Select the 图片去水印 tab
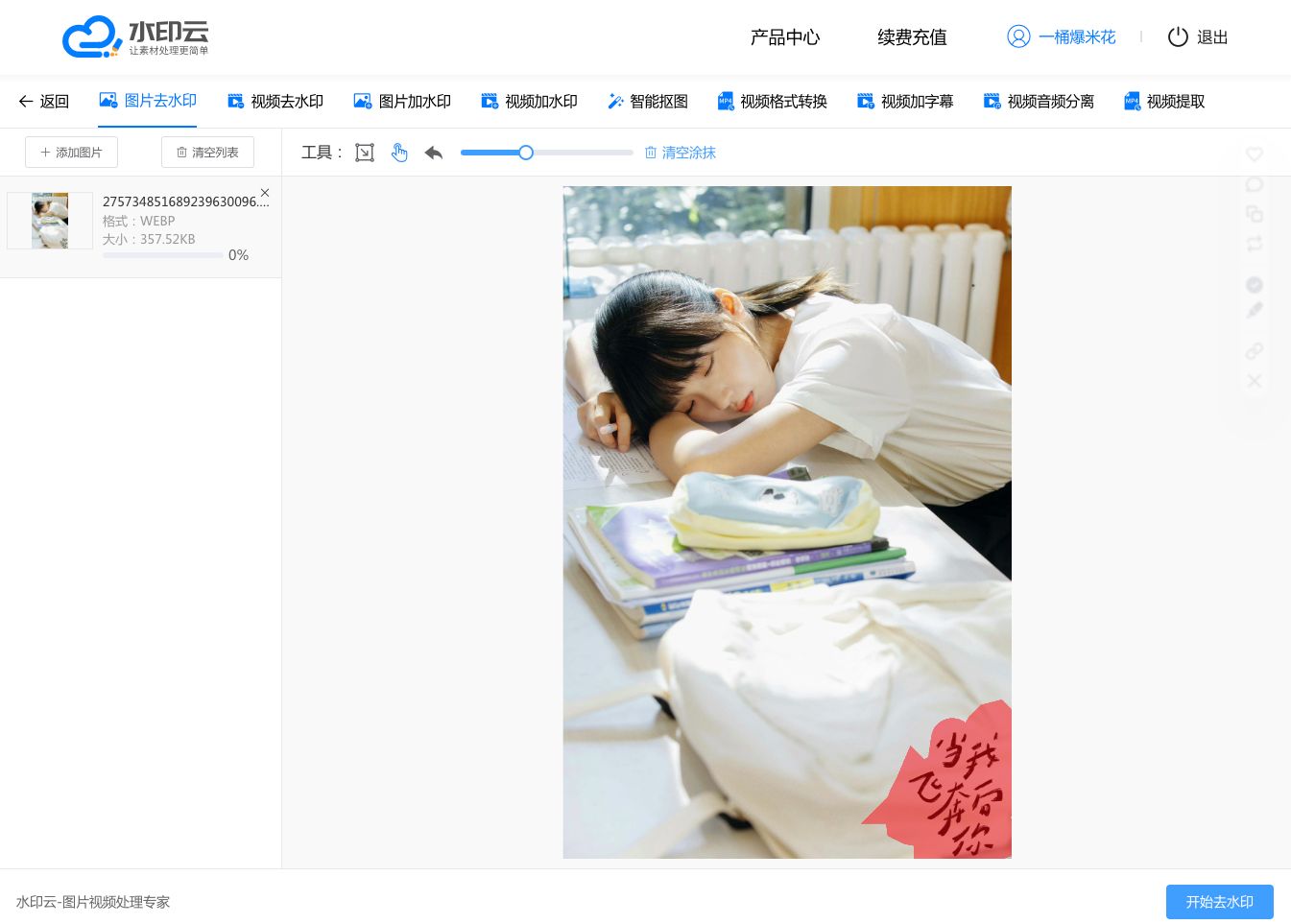 point(148,101)
